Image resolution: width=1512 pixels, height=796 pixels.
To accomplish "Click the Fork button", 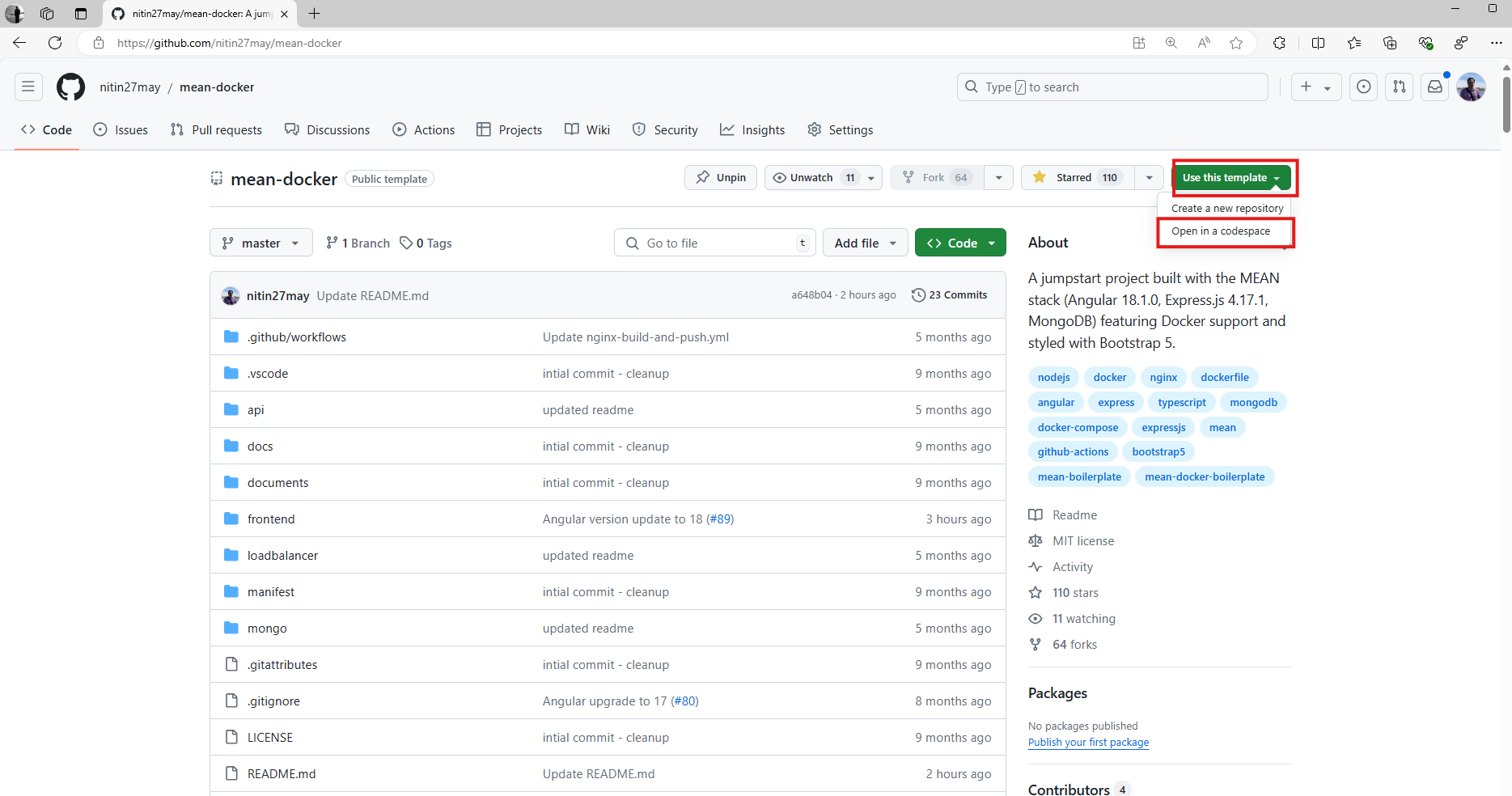I will [937, 177].
